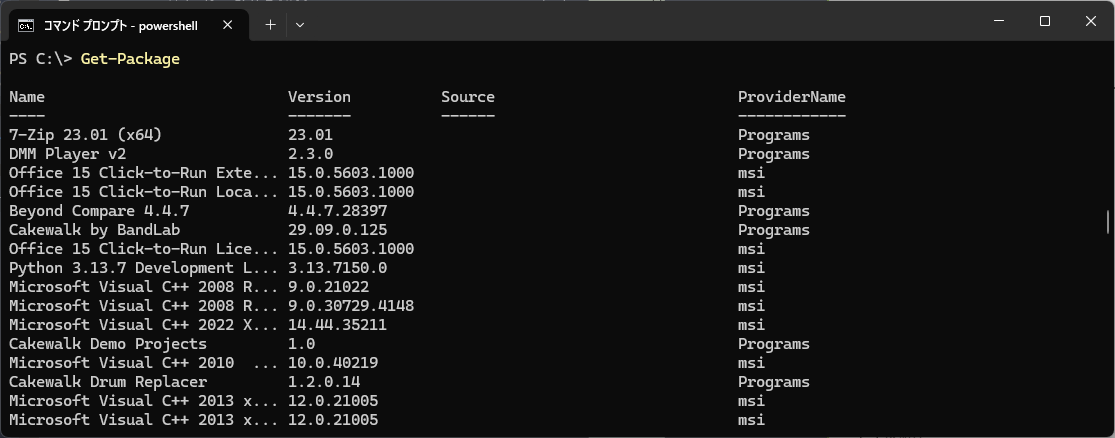Minimize the terminal window

[999, 22]
